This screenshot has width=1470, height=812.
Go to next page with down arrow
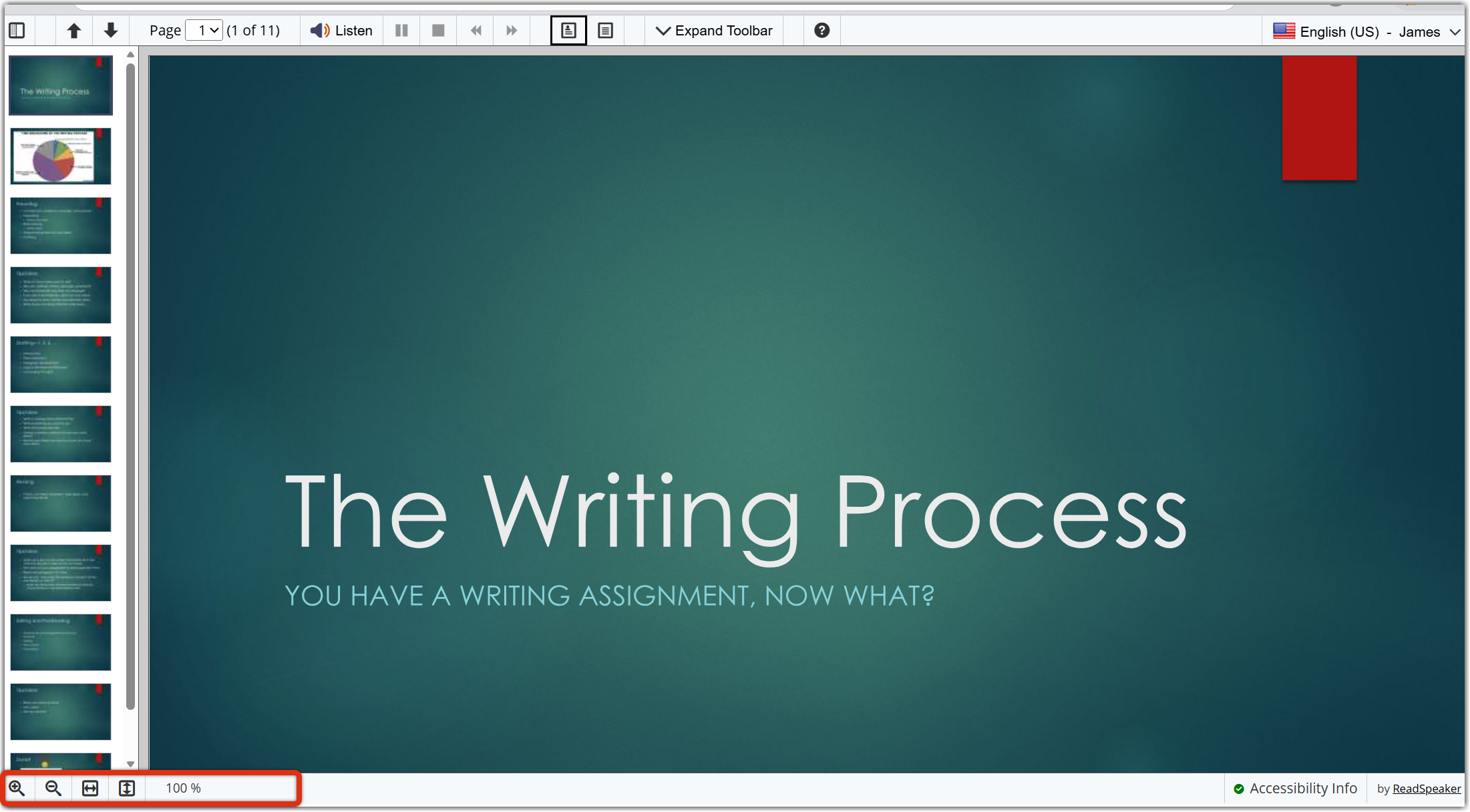(111, 31)
